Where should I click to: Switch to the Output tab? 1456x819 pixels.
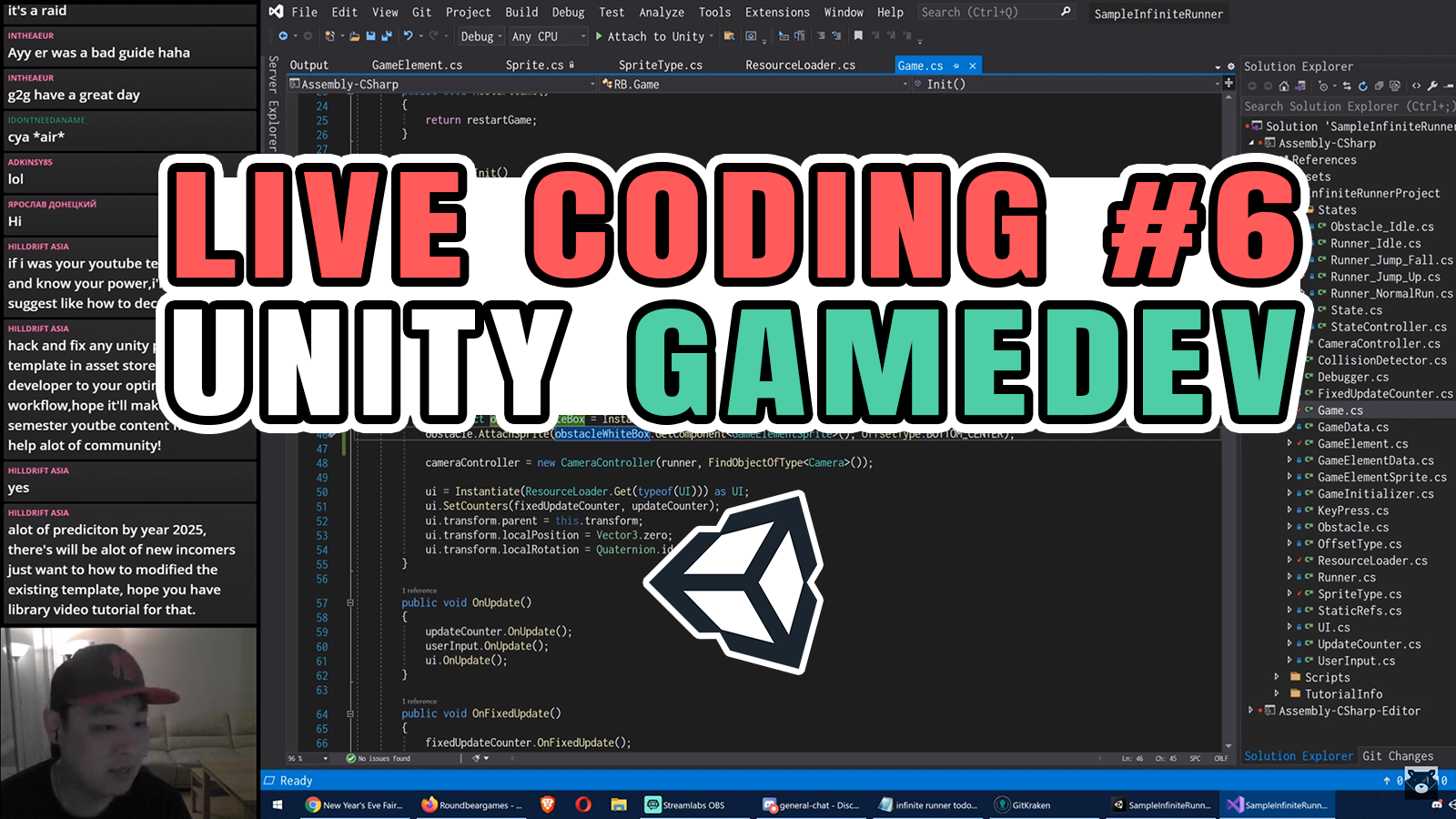(x=308, y=66)
